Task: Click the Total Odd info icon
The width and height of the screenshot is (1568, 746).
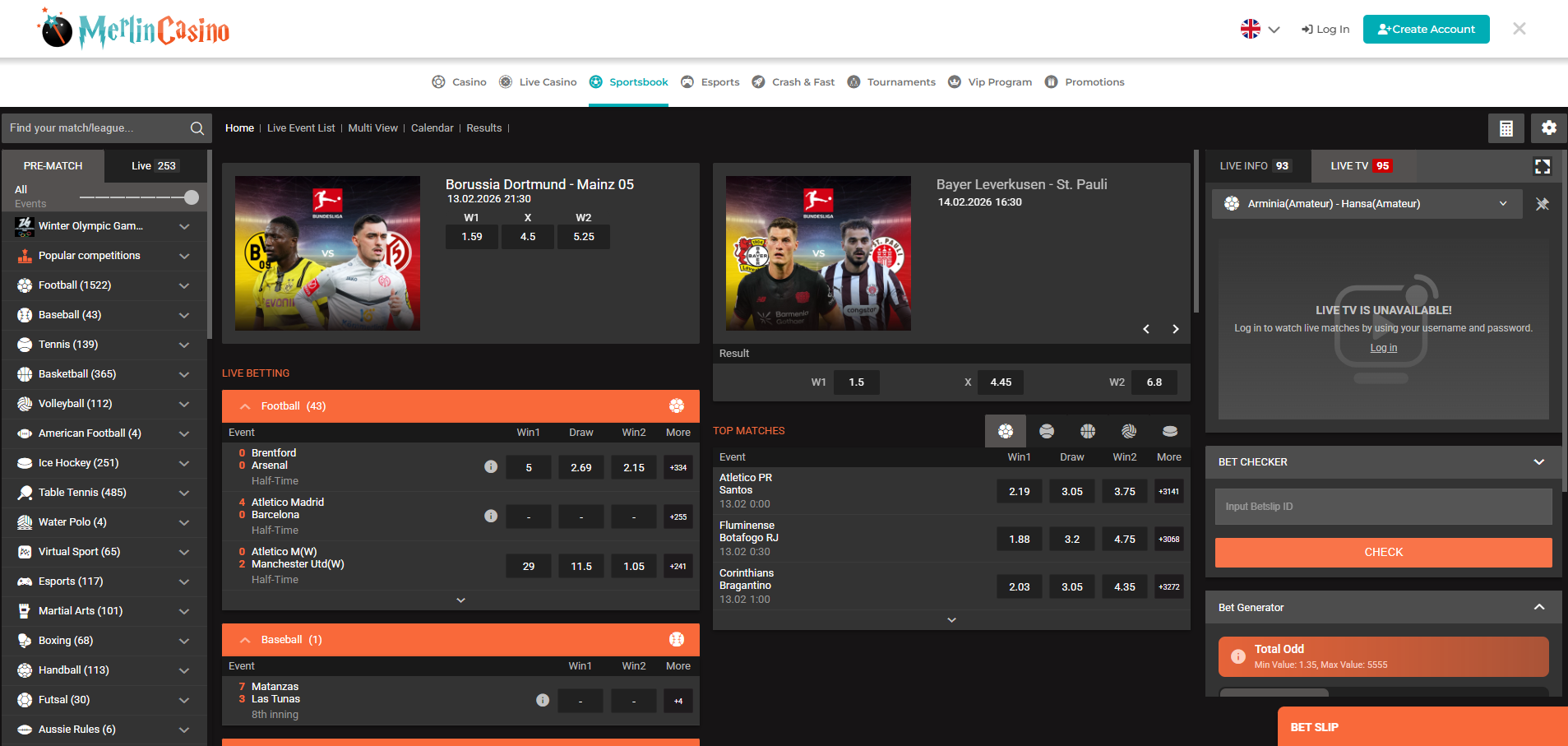Action: click(1237, 656)
